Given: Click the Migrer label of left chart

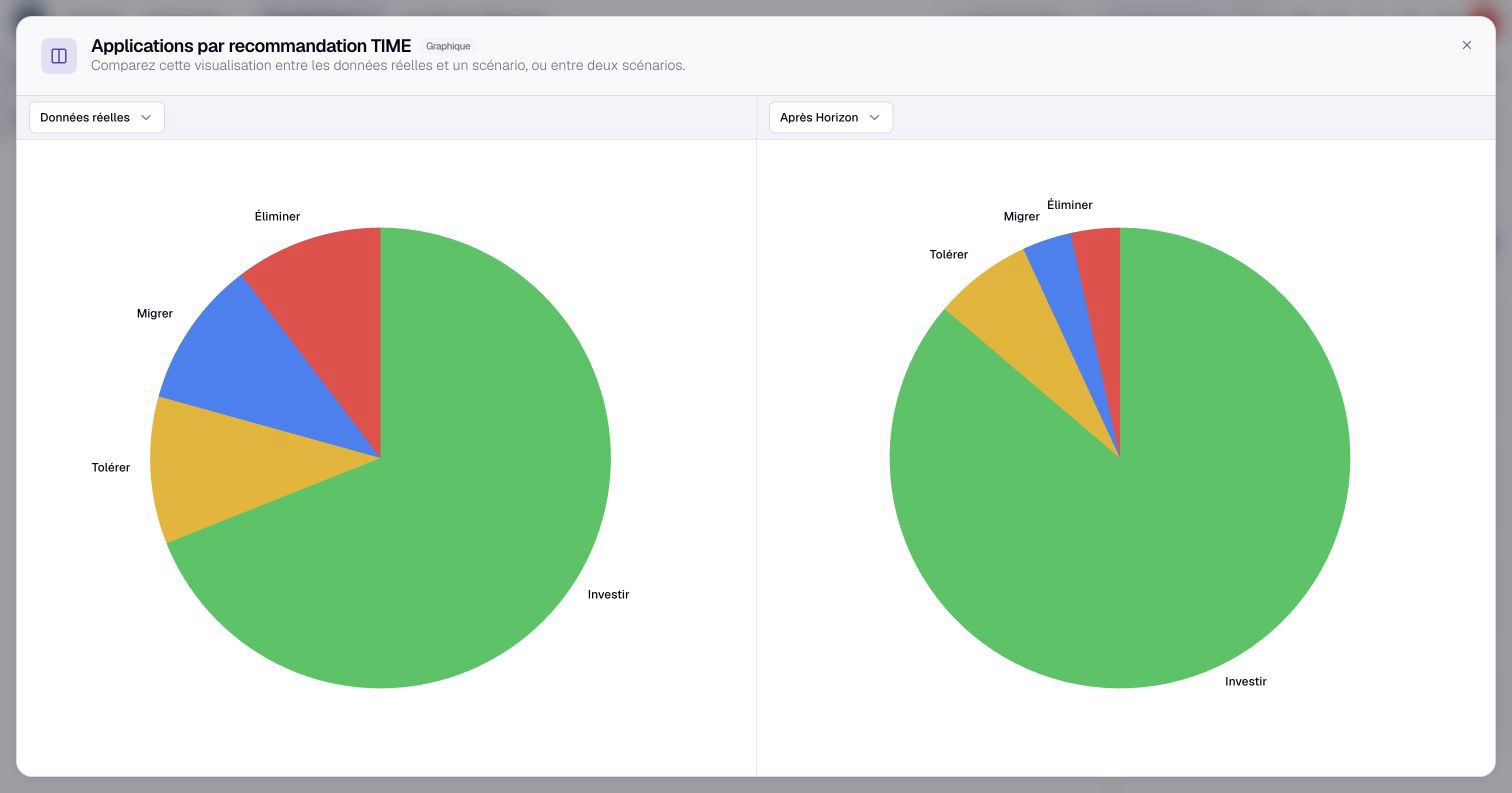Looking at the screenshot, I should pos(155,313).
